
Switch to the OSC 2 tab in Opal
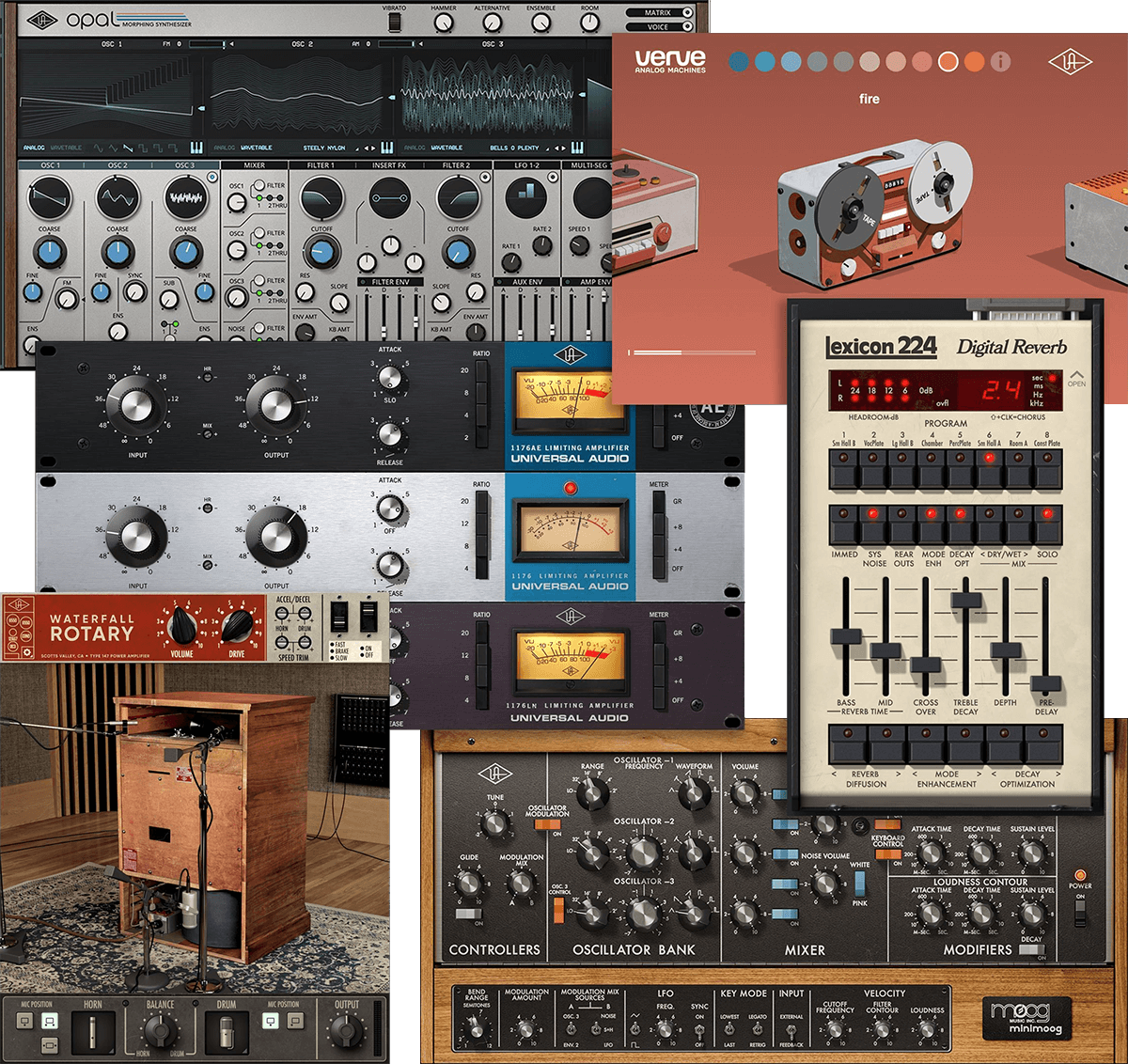tap(117, 165)
